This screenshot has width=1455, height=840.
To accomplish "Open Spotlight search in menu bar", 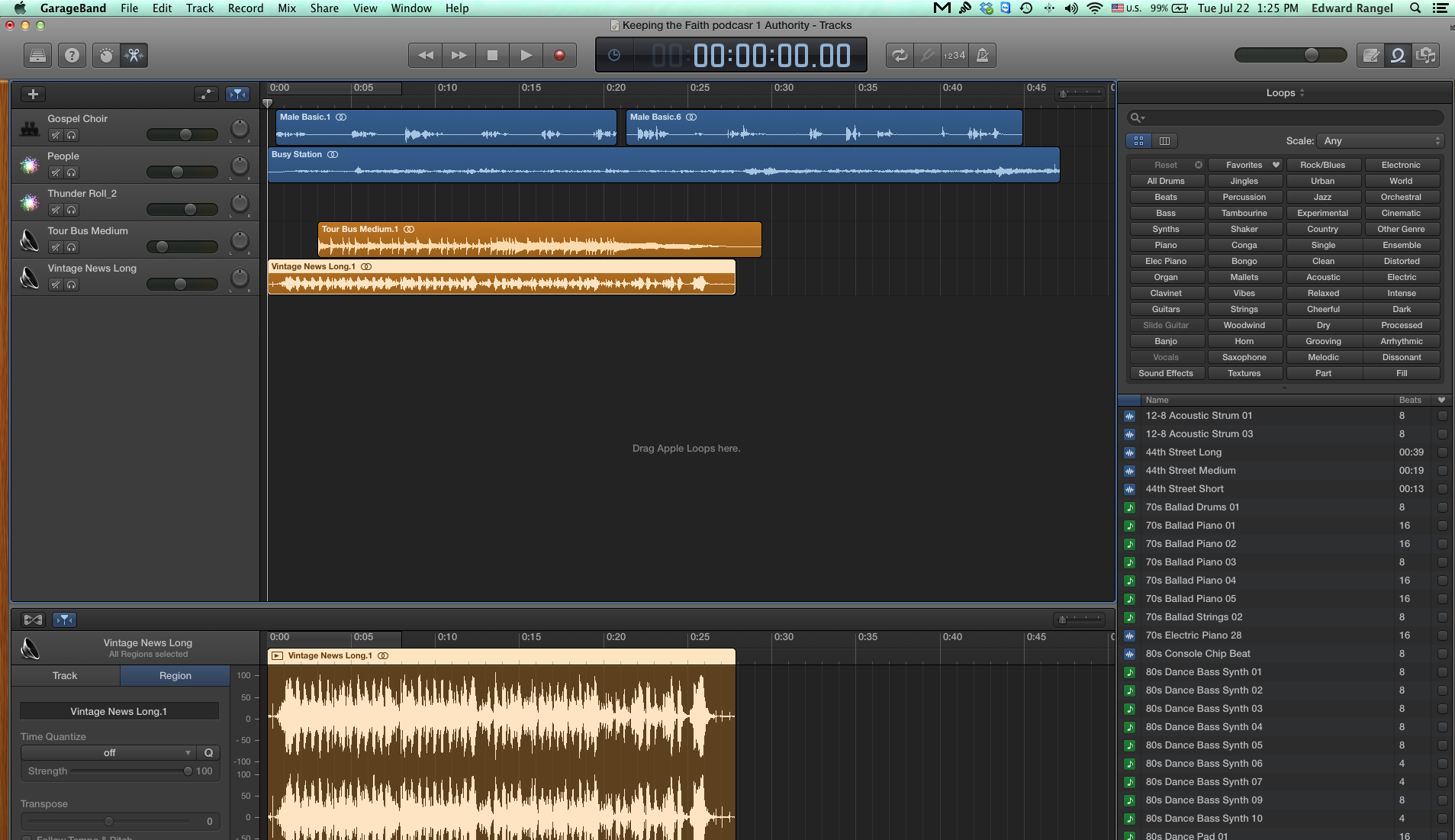I will (1415, 8).
